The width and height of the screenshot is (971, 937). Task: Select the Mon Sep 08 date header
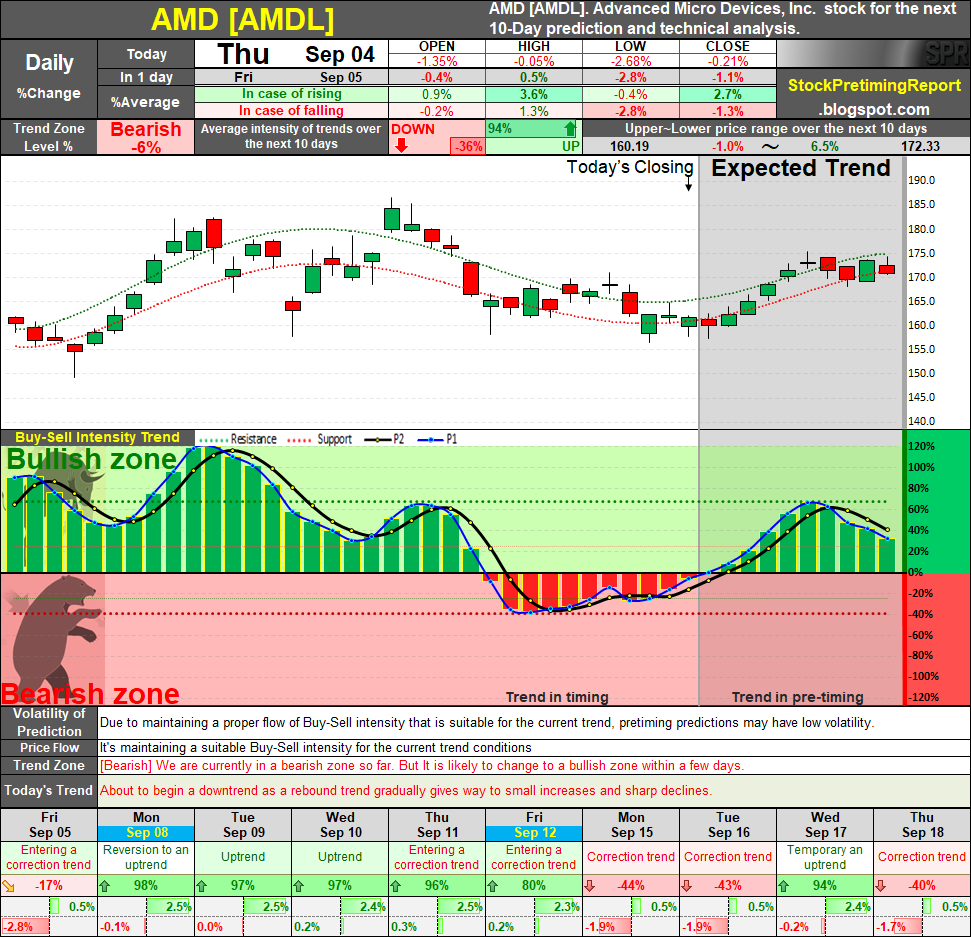pos(146,826)
